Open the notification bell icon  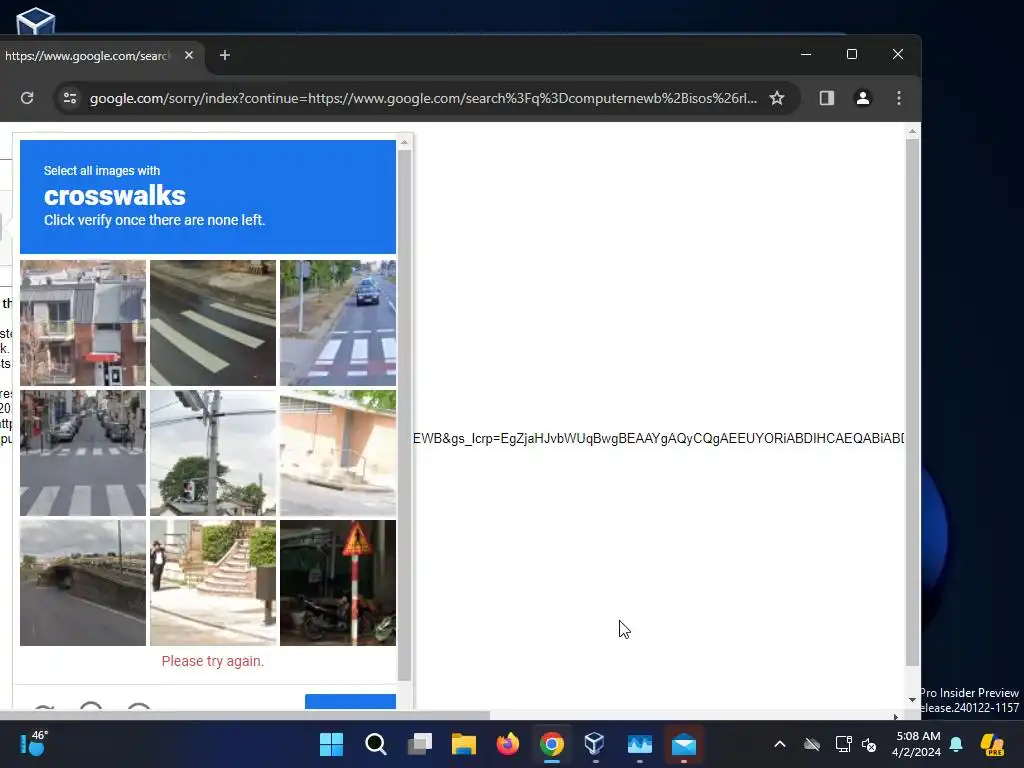[956, 744]
